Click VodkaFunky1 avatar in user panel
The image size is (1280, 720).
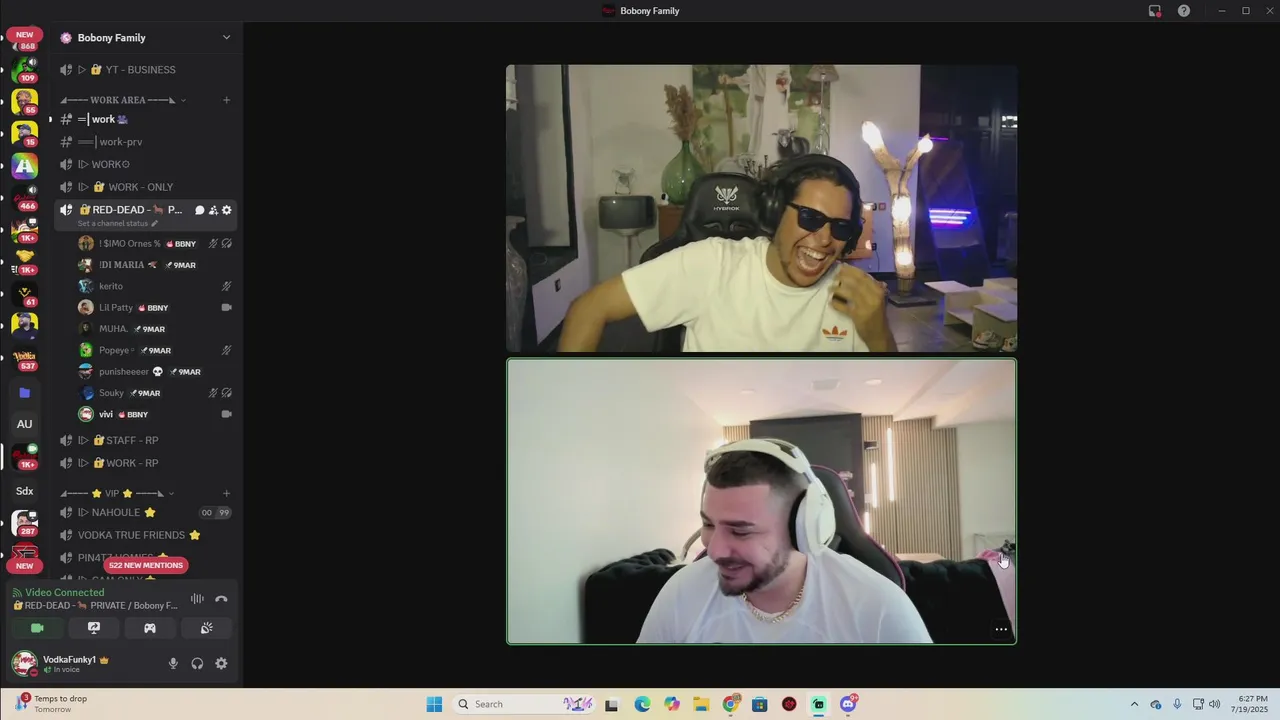[x=24, y=663]
